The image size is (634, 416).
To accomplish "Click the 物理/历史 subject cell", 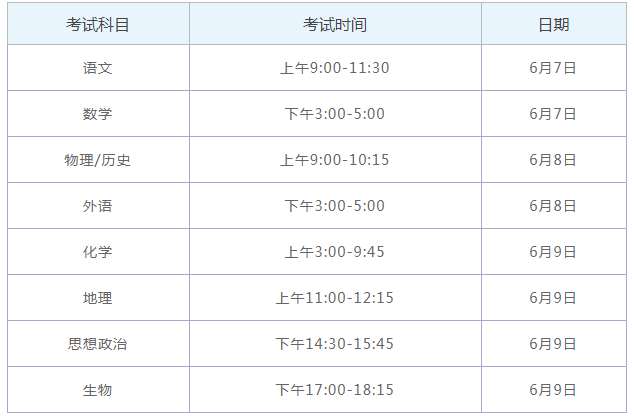I will click(98, 160).
